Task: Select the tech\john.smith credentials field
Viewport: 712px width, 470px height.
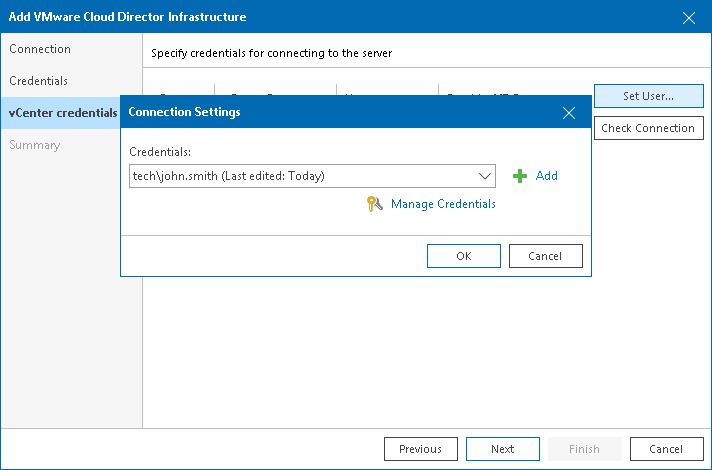Action: click(x=300, y=176)
